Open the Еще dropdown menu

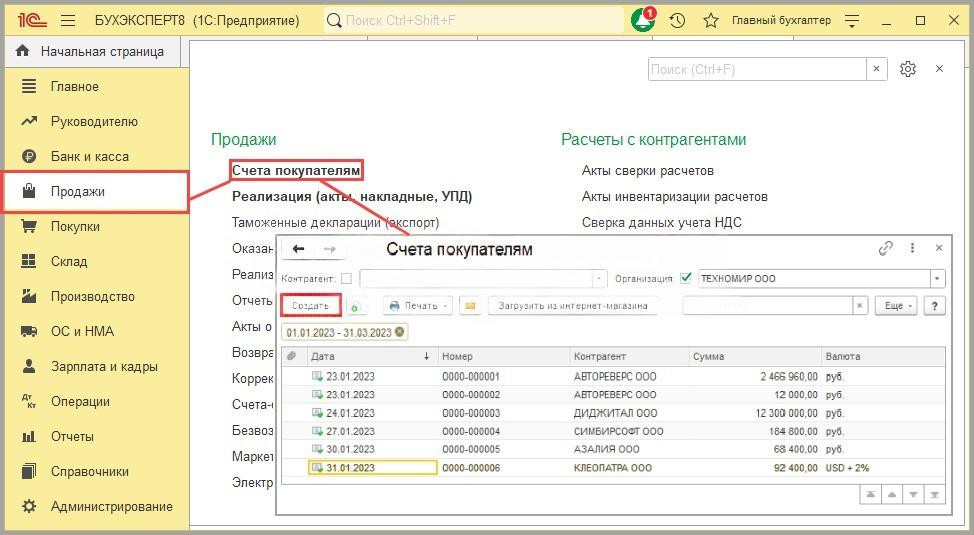(x=896, y=306)
